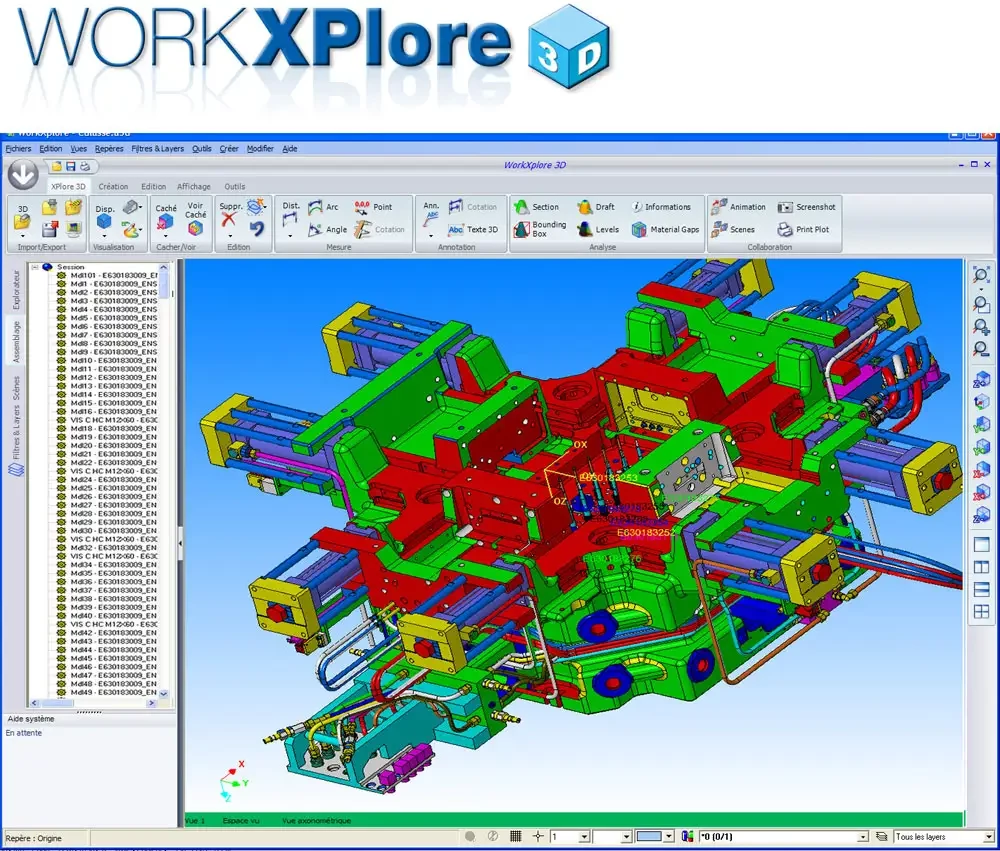Select the Arc measure tool
Image resolution: width=1000 pixels, height=851 pixels.
[323, 207]
